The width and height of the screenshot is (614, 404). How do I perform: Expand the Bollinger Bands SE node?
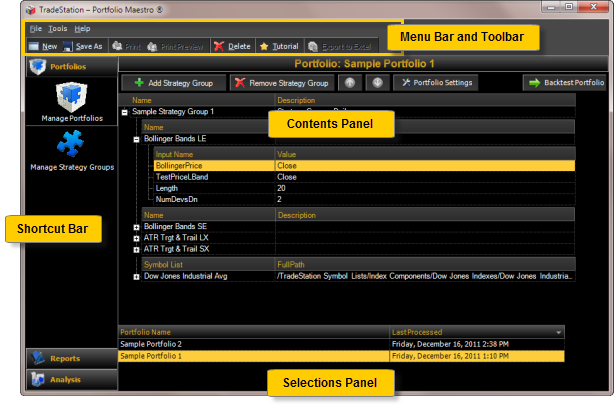click(136, 227)
